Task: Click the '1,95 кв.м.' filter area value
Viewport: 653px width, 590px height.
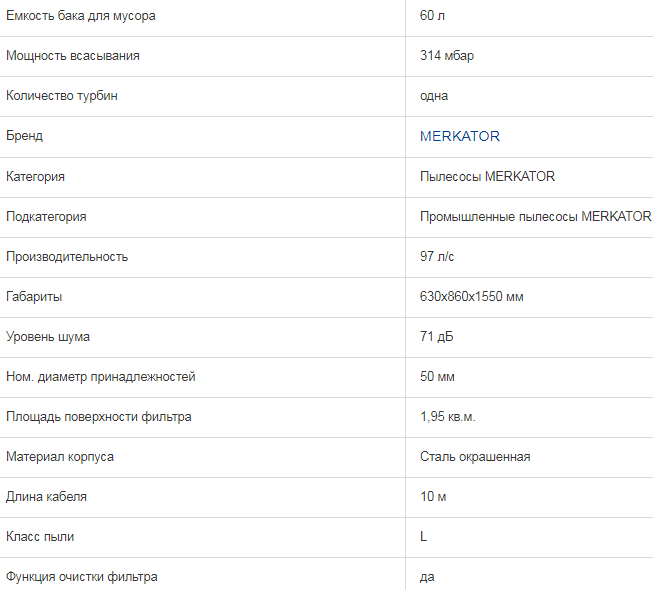Action: (447, 416)
